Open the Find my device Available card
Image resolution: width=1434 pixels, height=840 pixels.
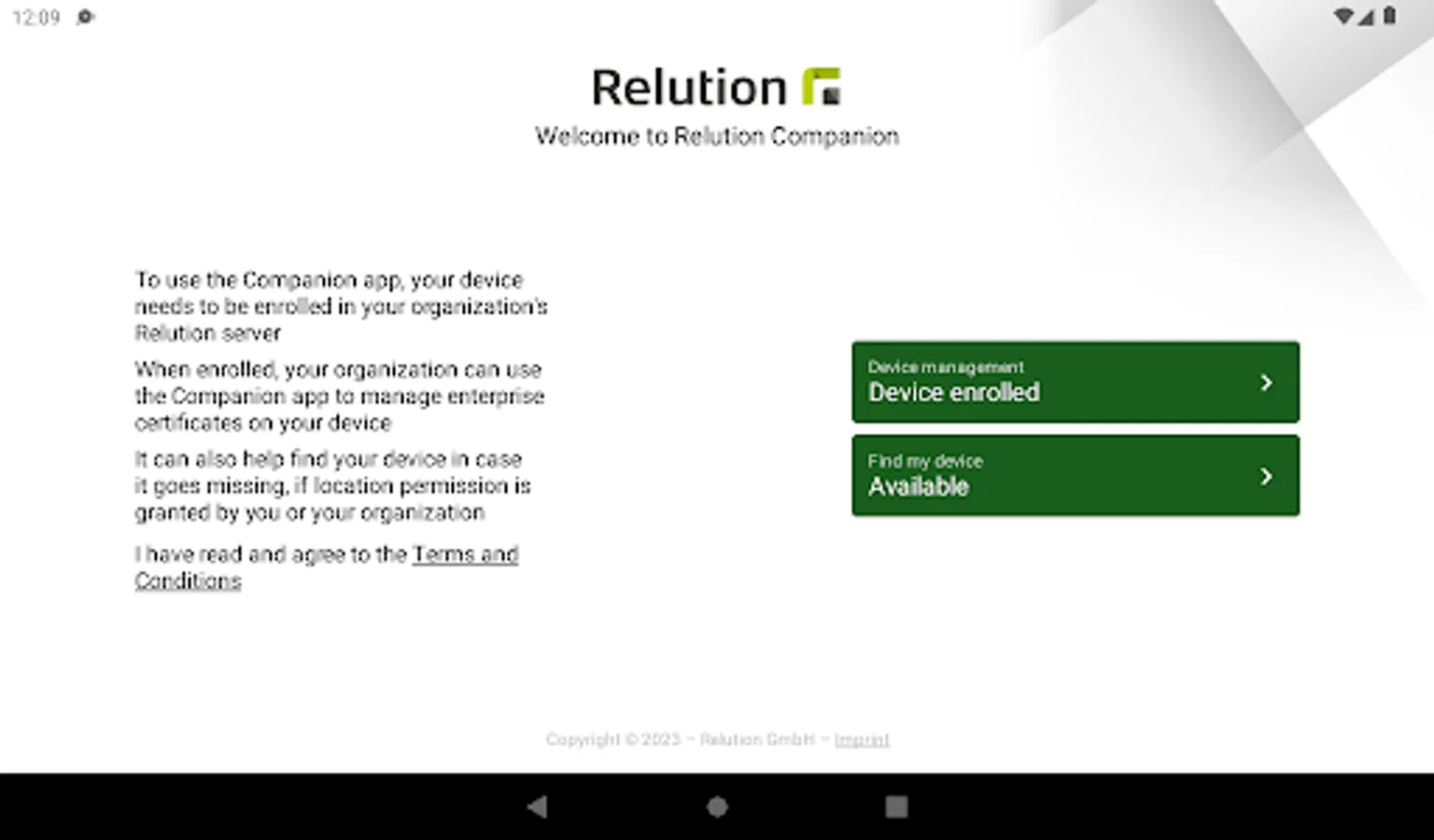tap(1075, 475)
